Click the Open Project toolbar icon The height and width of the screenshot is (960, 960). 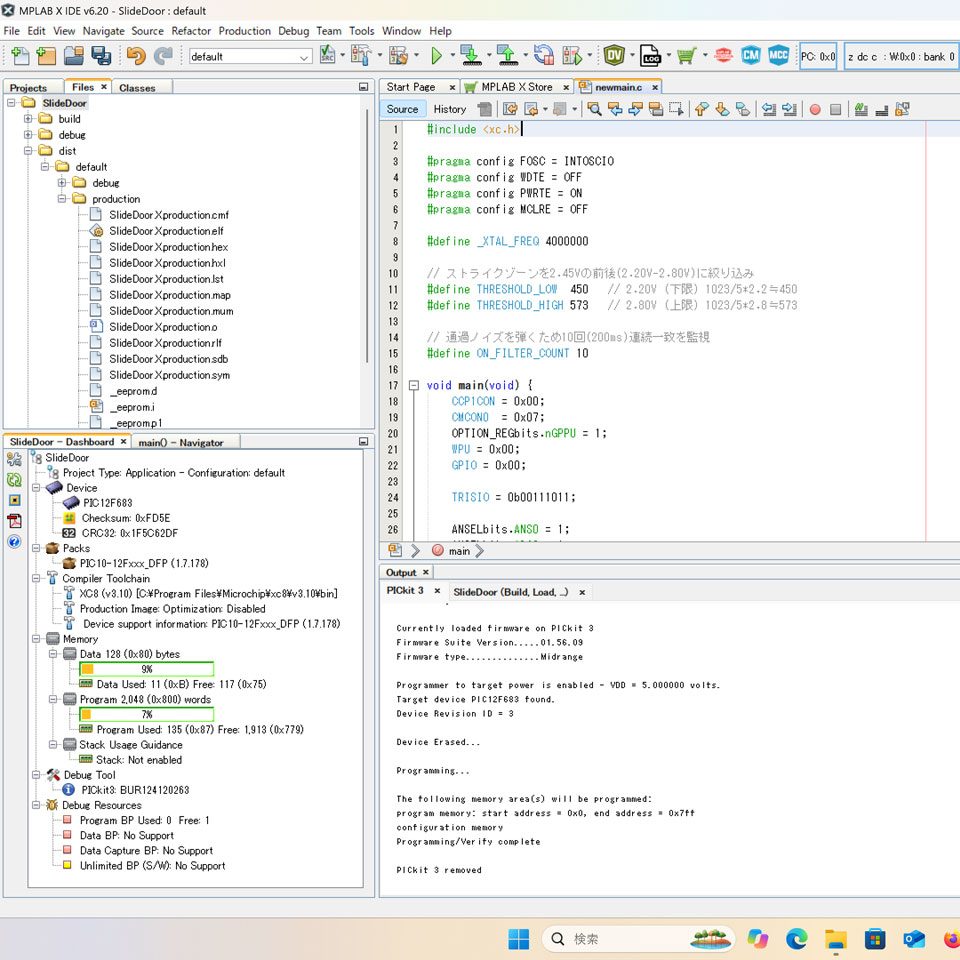click(73, 56)
